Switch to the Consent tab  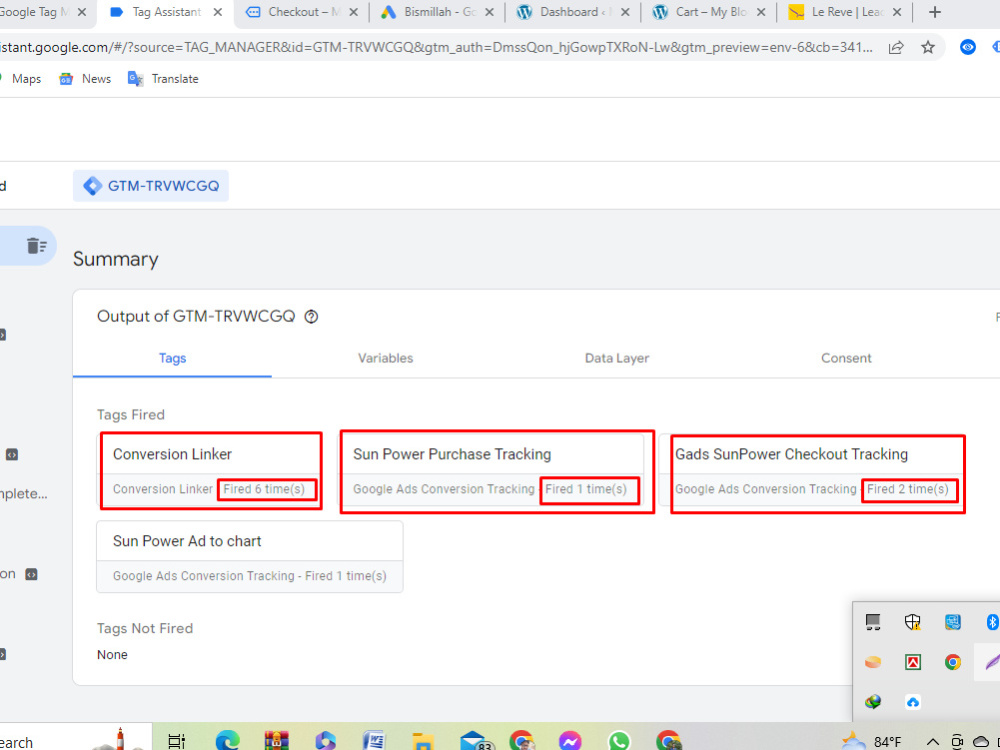[846, 358]
